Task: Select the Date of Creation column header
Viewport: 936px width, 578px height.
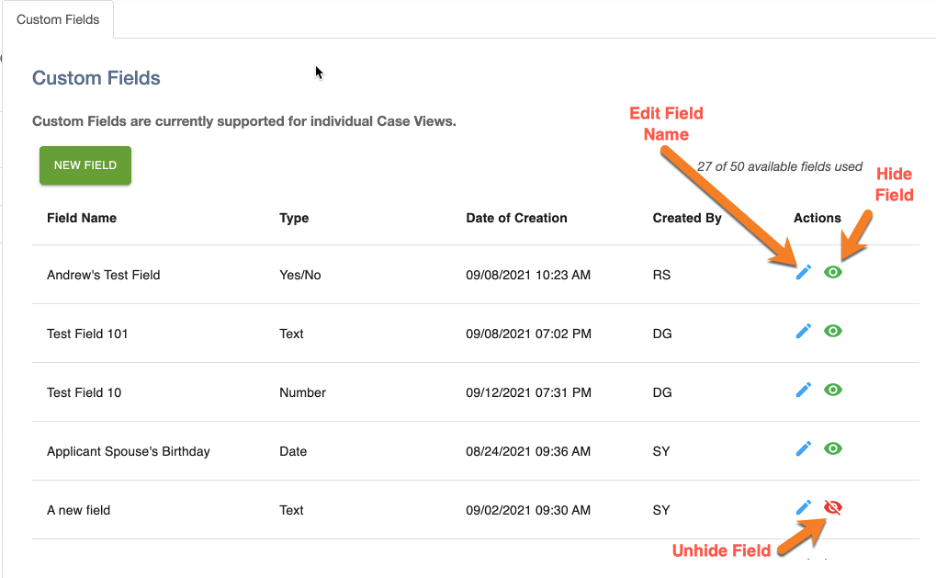Action: coord(516,218)
